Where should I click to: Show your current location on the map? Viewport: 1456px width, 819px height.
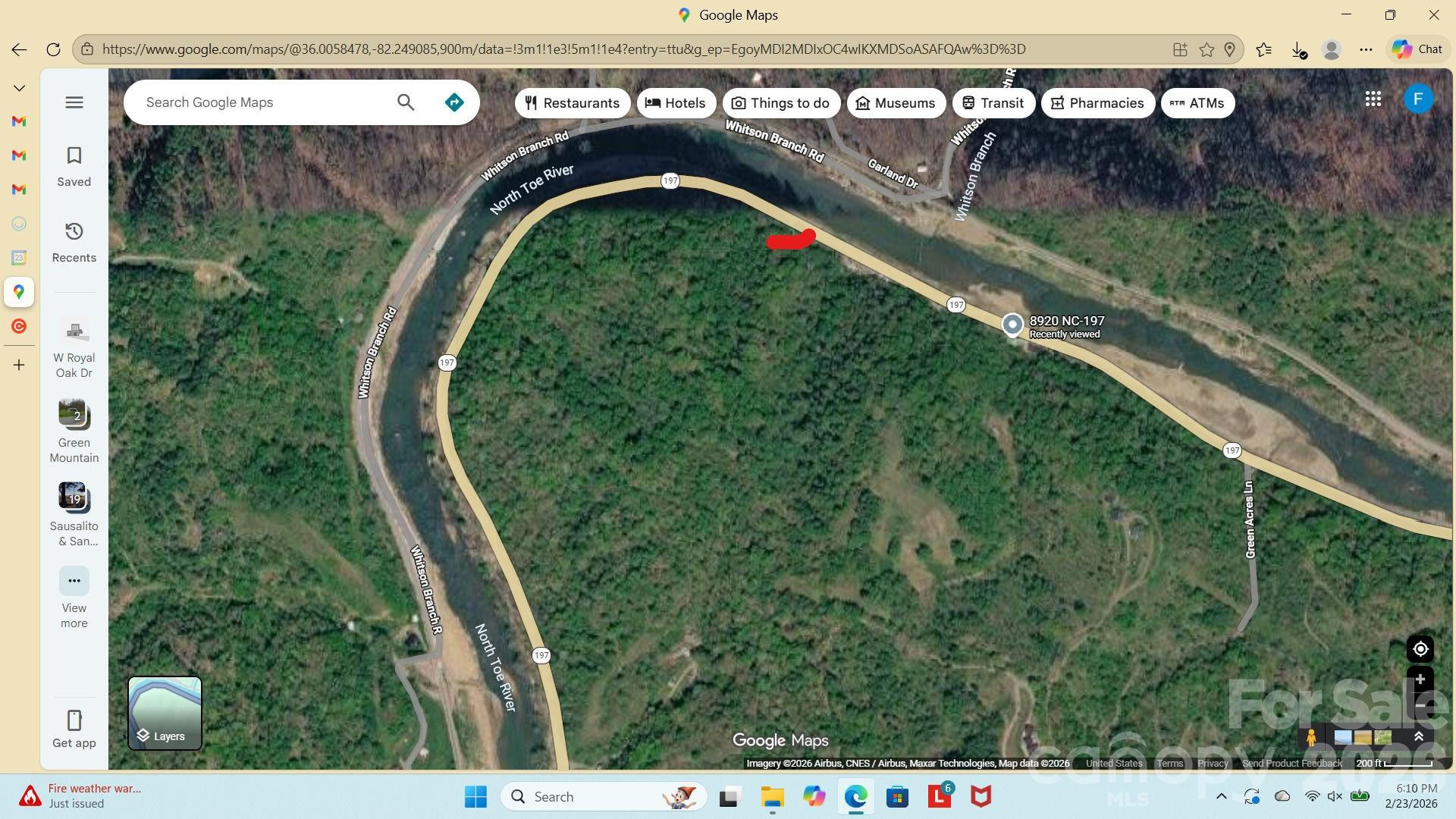(1420, 649)
